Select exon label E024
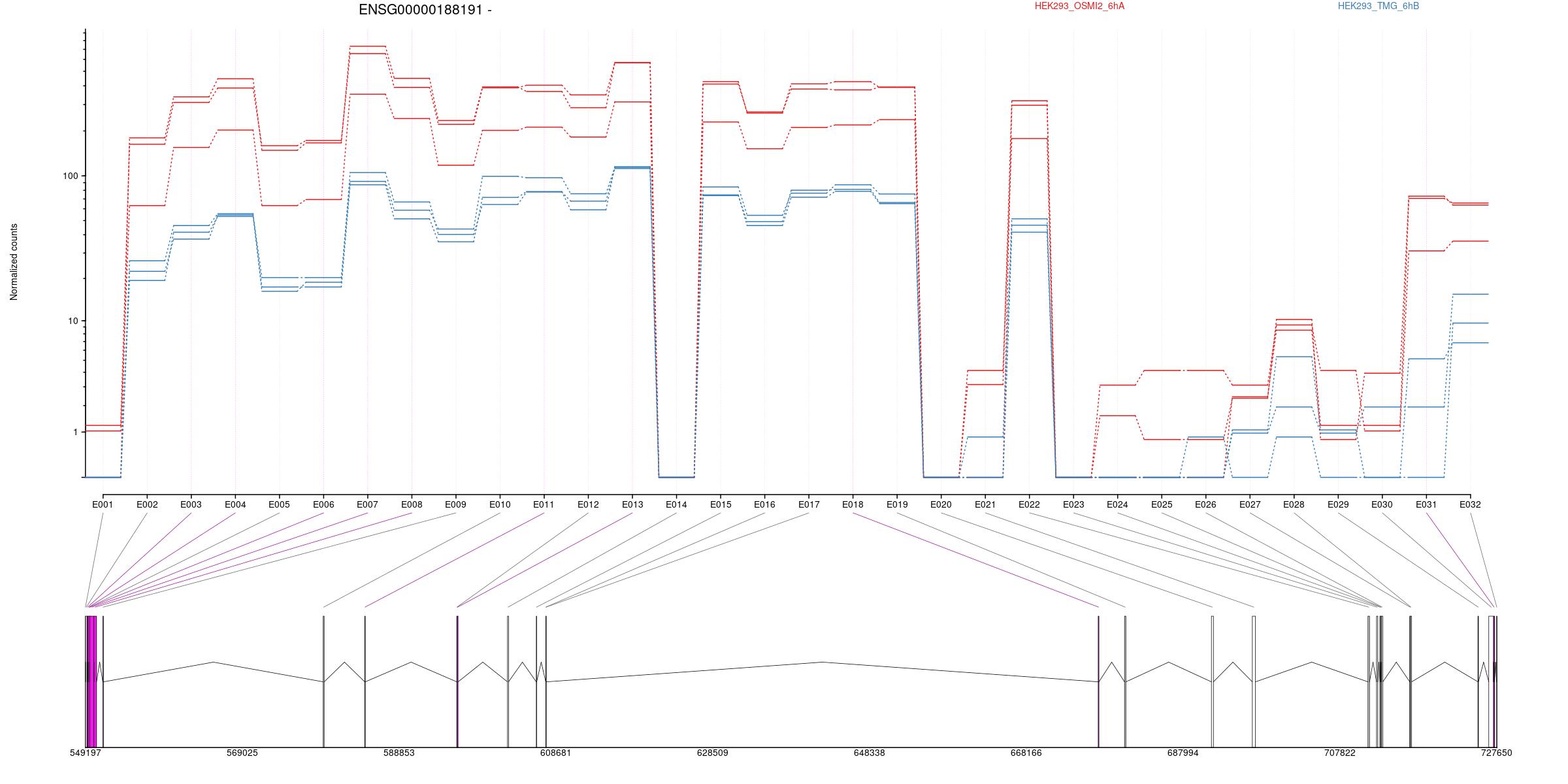Viewport: 1568px width, 784px height. pyautogui.click(x=1117, y=504)
